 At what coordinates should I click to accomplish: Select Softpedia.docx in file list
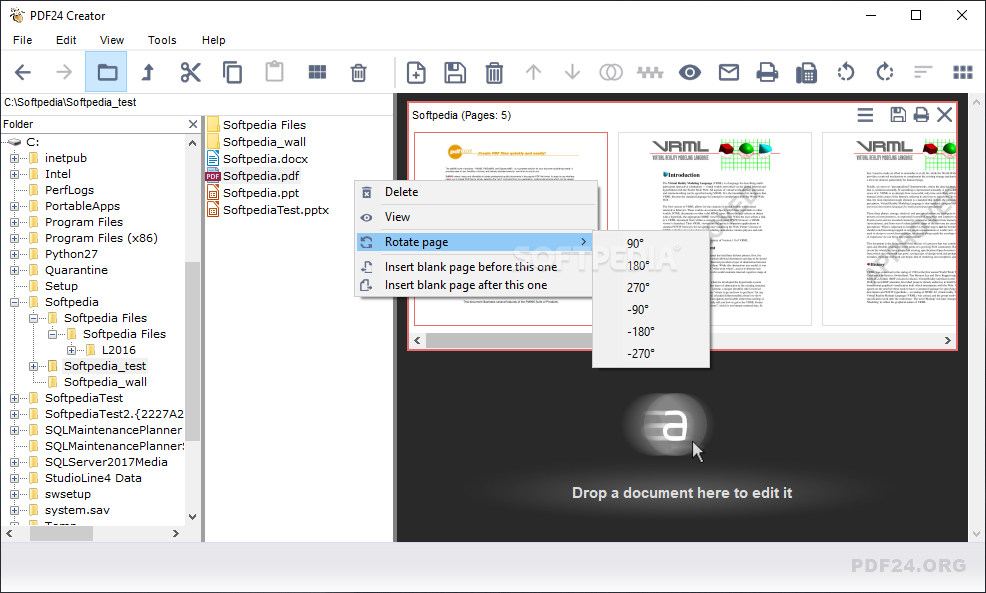pos(265,159)
